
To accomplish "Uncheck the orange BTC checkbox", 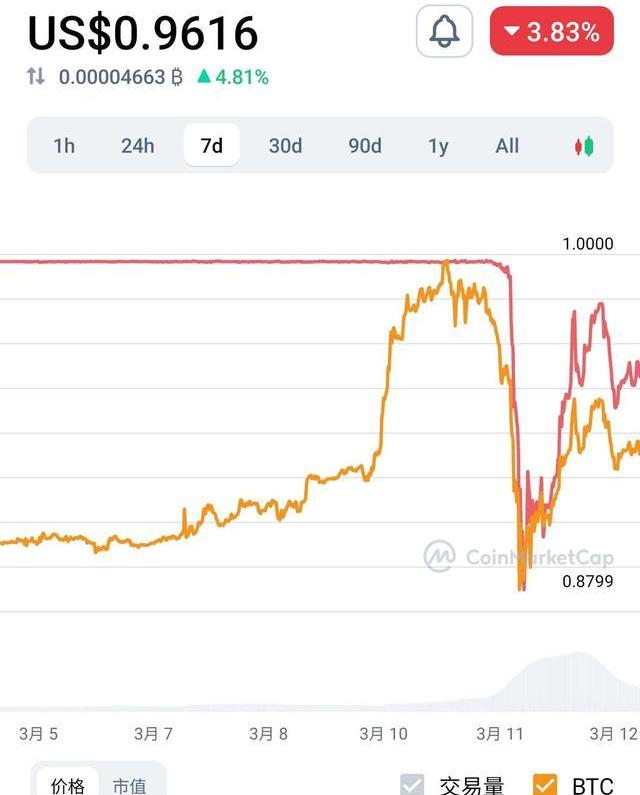I will click(545, 784).
